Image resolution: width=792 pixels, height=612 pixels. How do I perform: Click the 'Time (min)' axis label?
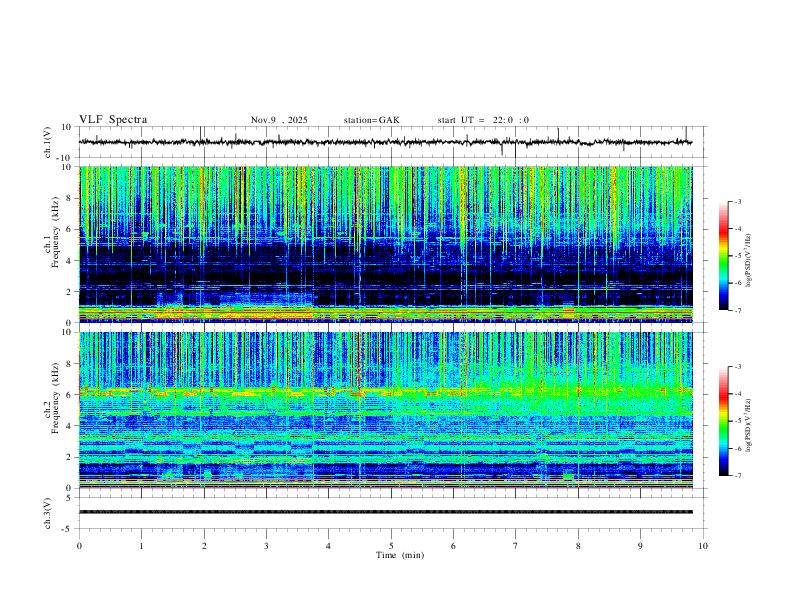(400, 555)
